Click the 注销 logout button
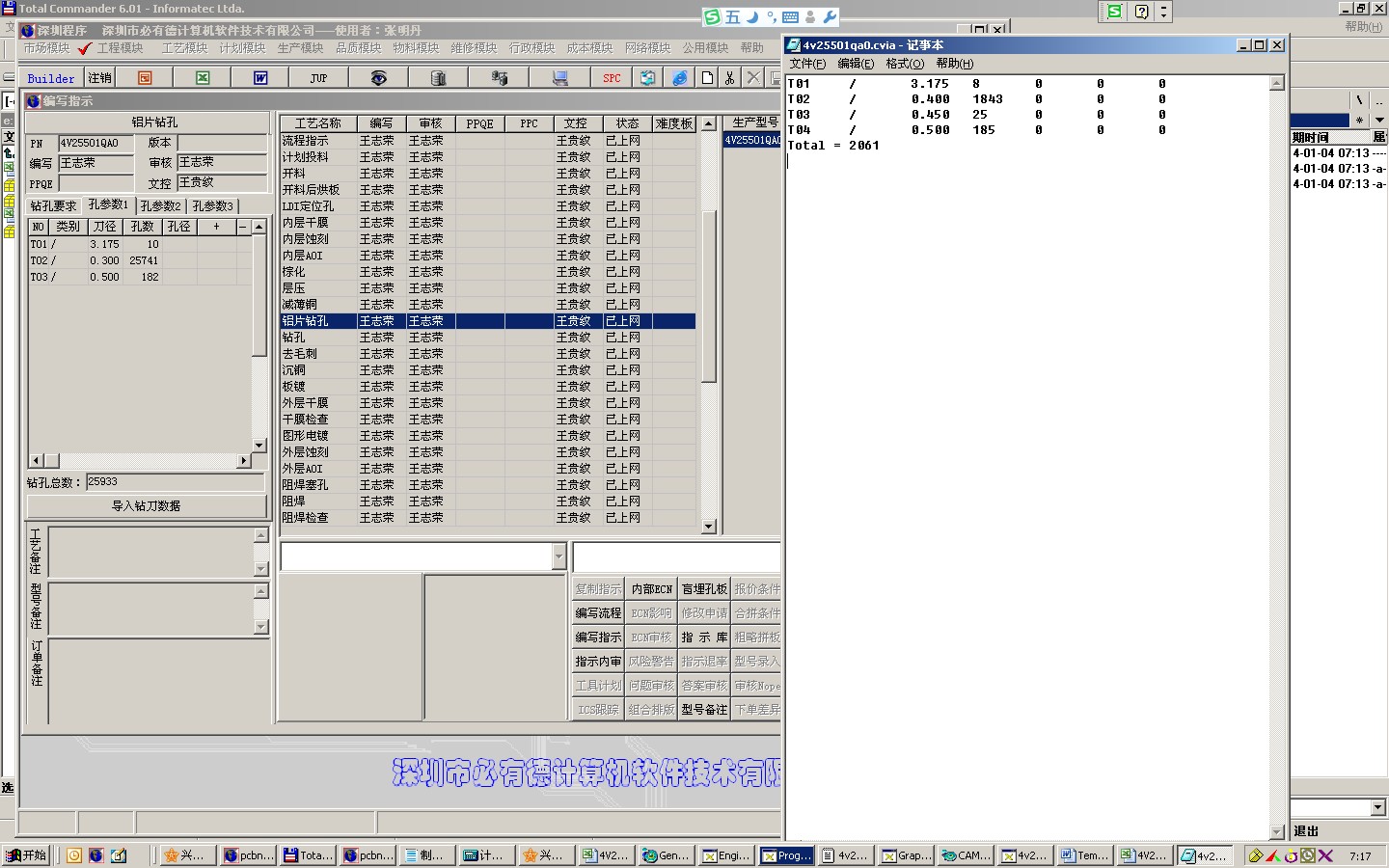This screenshot has height=868, width=1389. click(x=99, y=78)
